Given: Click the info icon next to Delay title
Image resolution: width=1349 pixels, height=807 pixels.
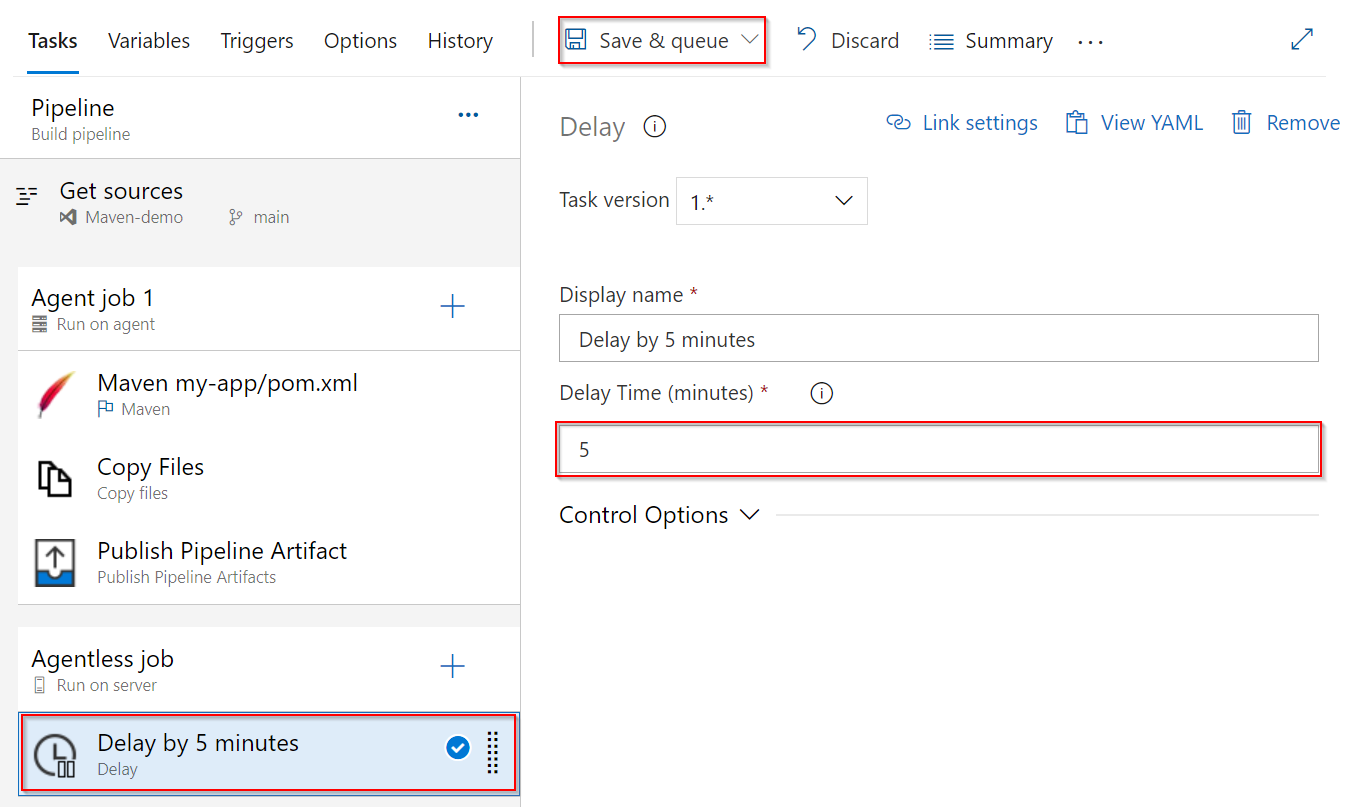Looking at the screenshot, I should pos(655,127).
